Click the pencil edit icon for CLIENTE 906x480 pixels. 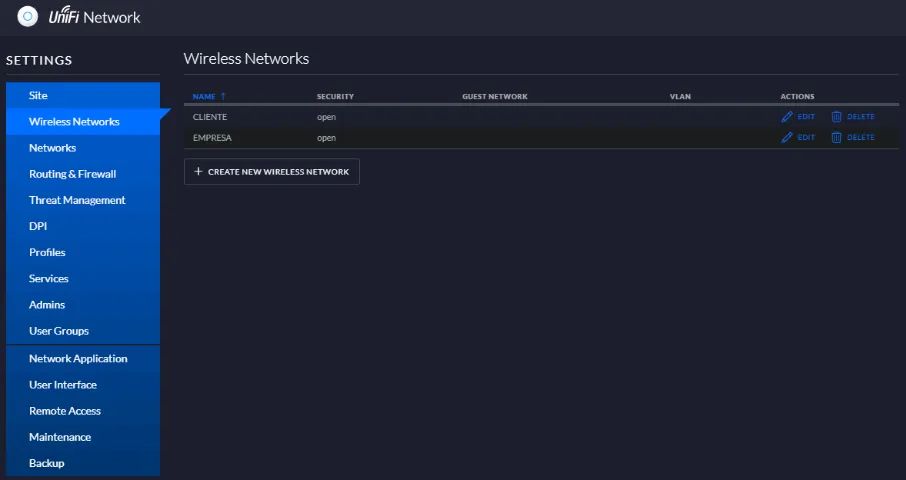click(787, 117)
